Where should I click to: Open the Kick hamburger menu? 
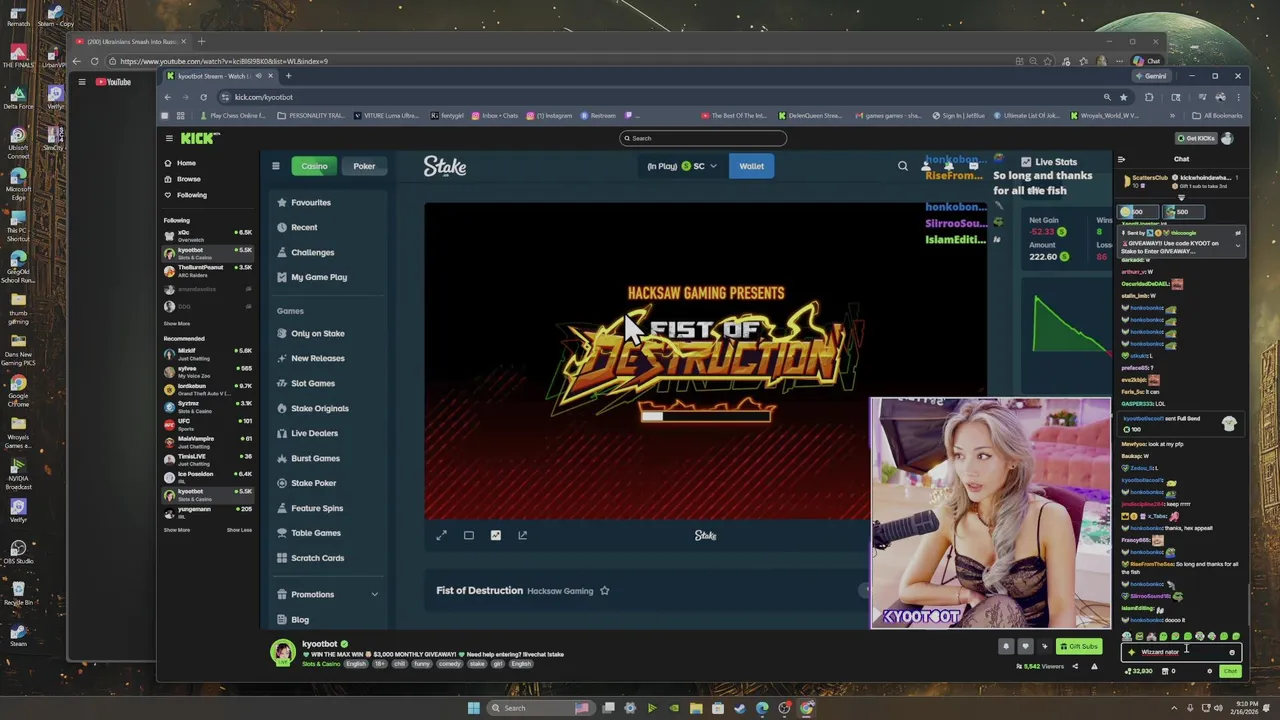point(169,138)
